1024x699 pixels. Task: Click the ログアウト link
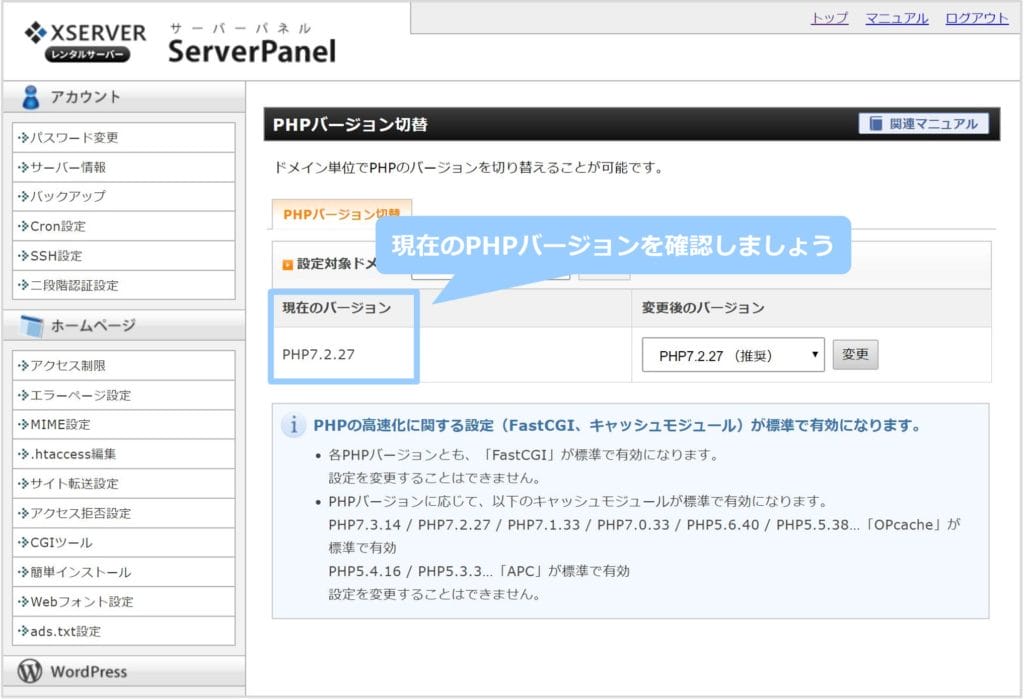tap(977, 18)
